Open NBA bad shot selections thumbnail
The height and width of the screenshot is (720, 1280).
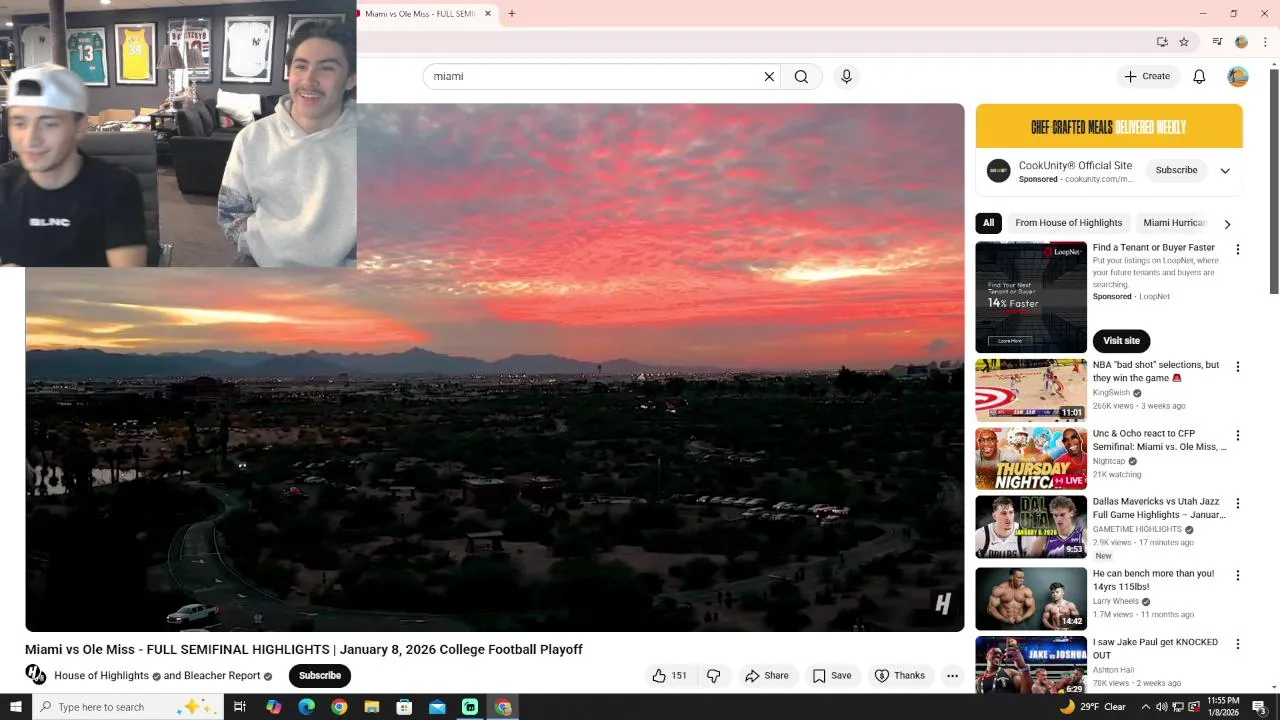(x=1031, y=390)
